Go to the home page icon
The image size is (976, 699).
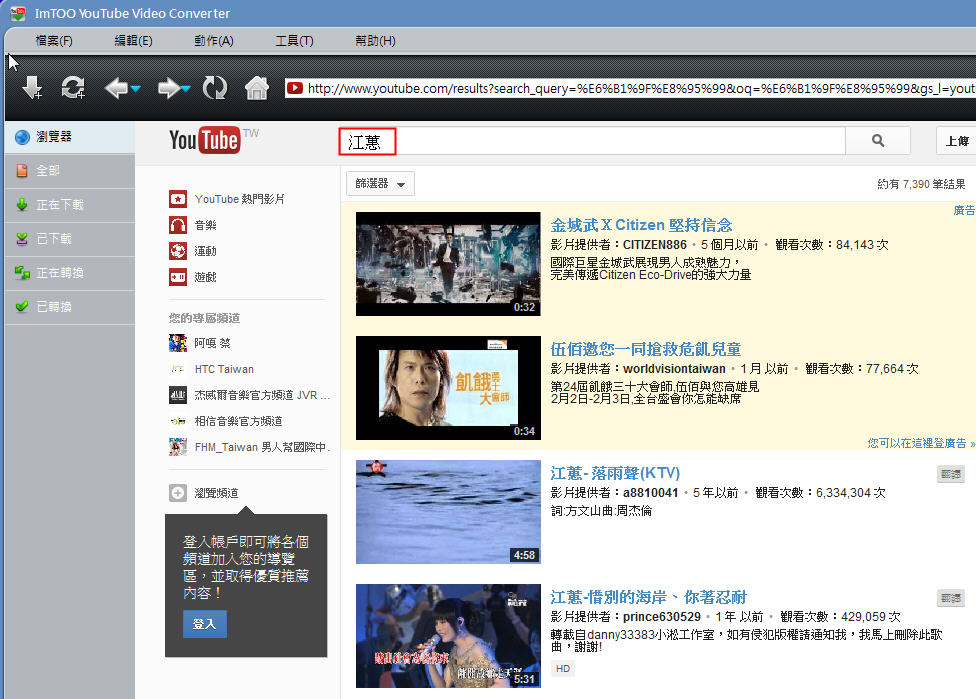pyautogui.click(x=257, y=88)
